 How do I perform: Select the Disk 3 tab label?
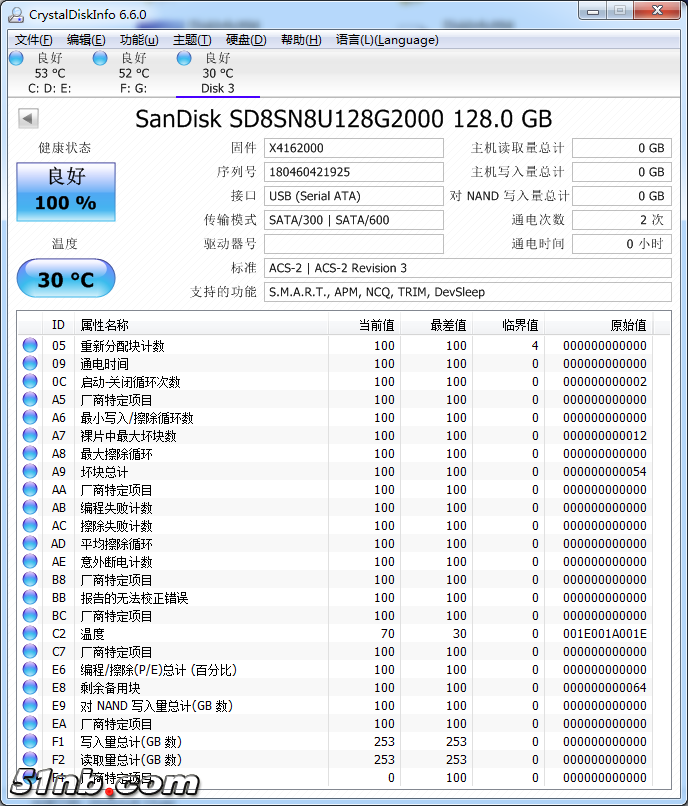click(x=218, y=88)
